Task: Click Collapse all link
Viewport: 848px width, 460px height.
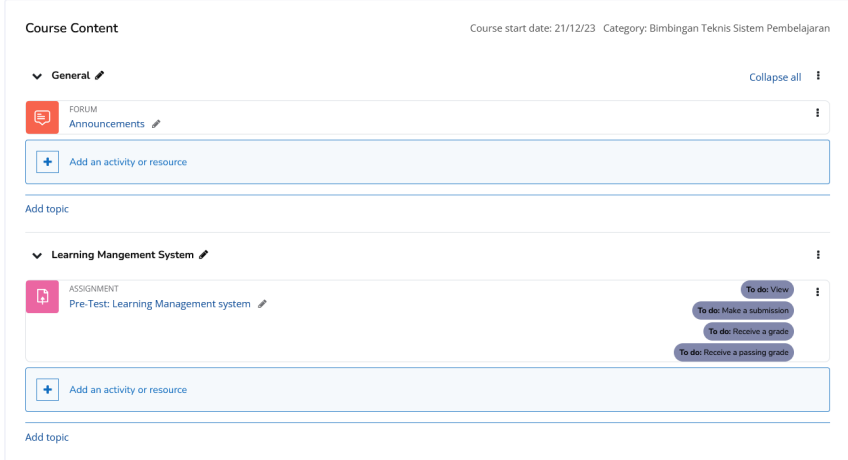Action: click(775, 77)
